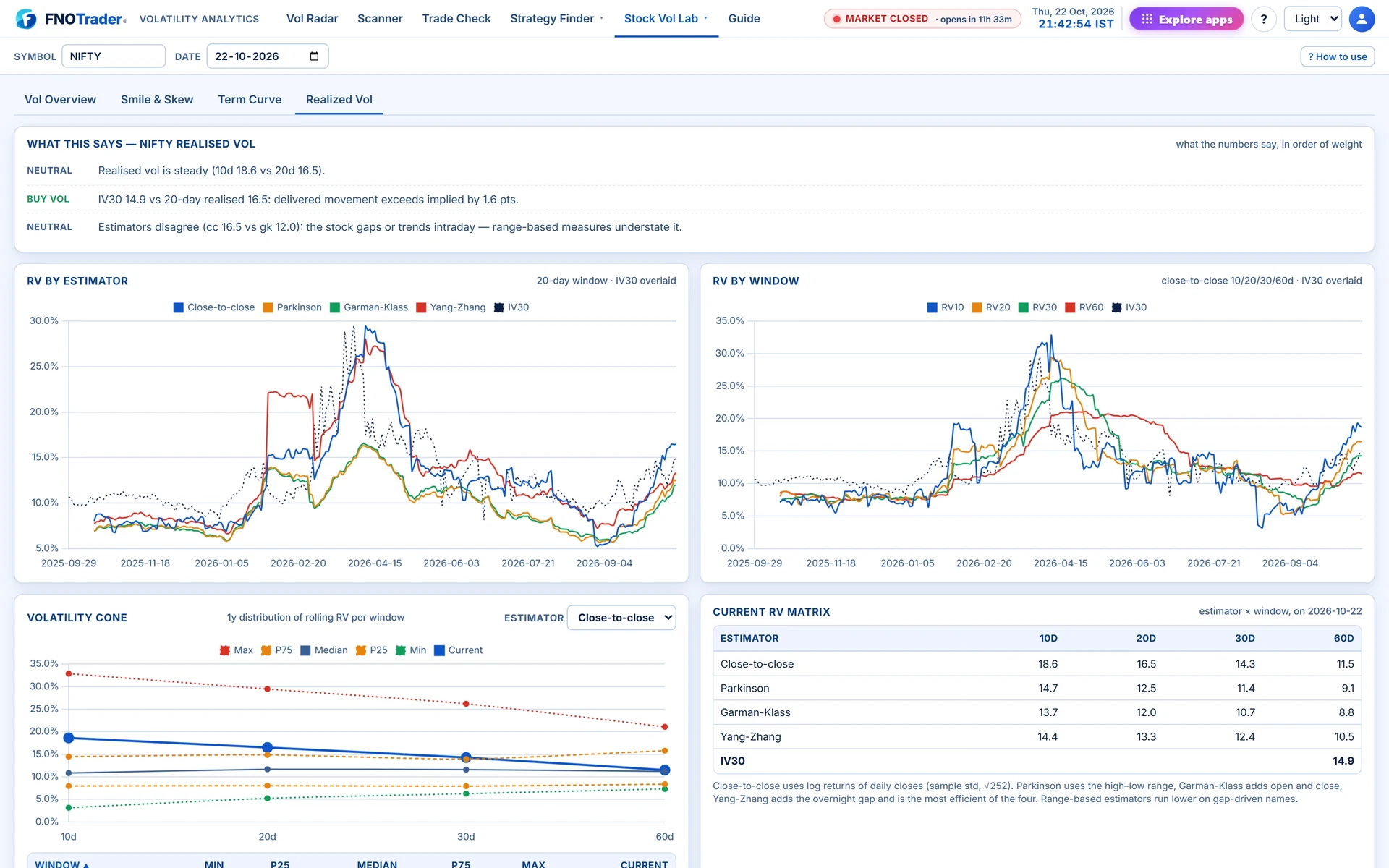The height and width of the screenshot is (868, 1389).
Task: Switch to the Smile & Skew tab
Action: 157,100
